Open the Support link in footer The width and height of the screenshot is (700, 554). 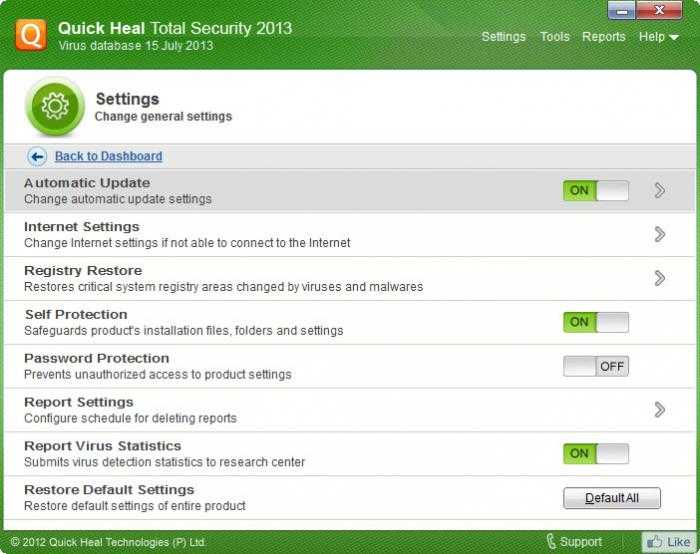(x=580, y=542)
